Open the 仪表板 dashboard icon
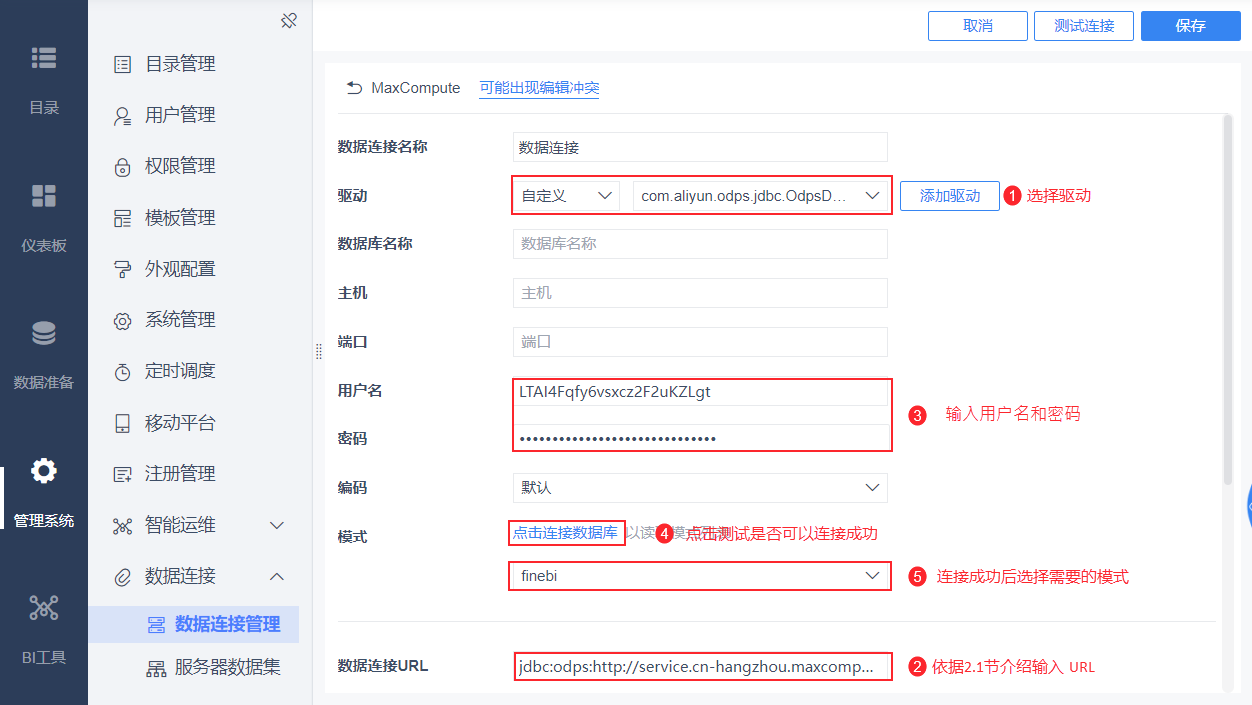The height and width of the screenshot is (705, 1252). click(x=44, y=195)
